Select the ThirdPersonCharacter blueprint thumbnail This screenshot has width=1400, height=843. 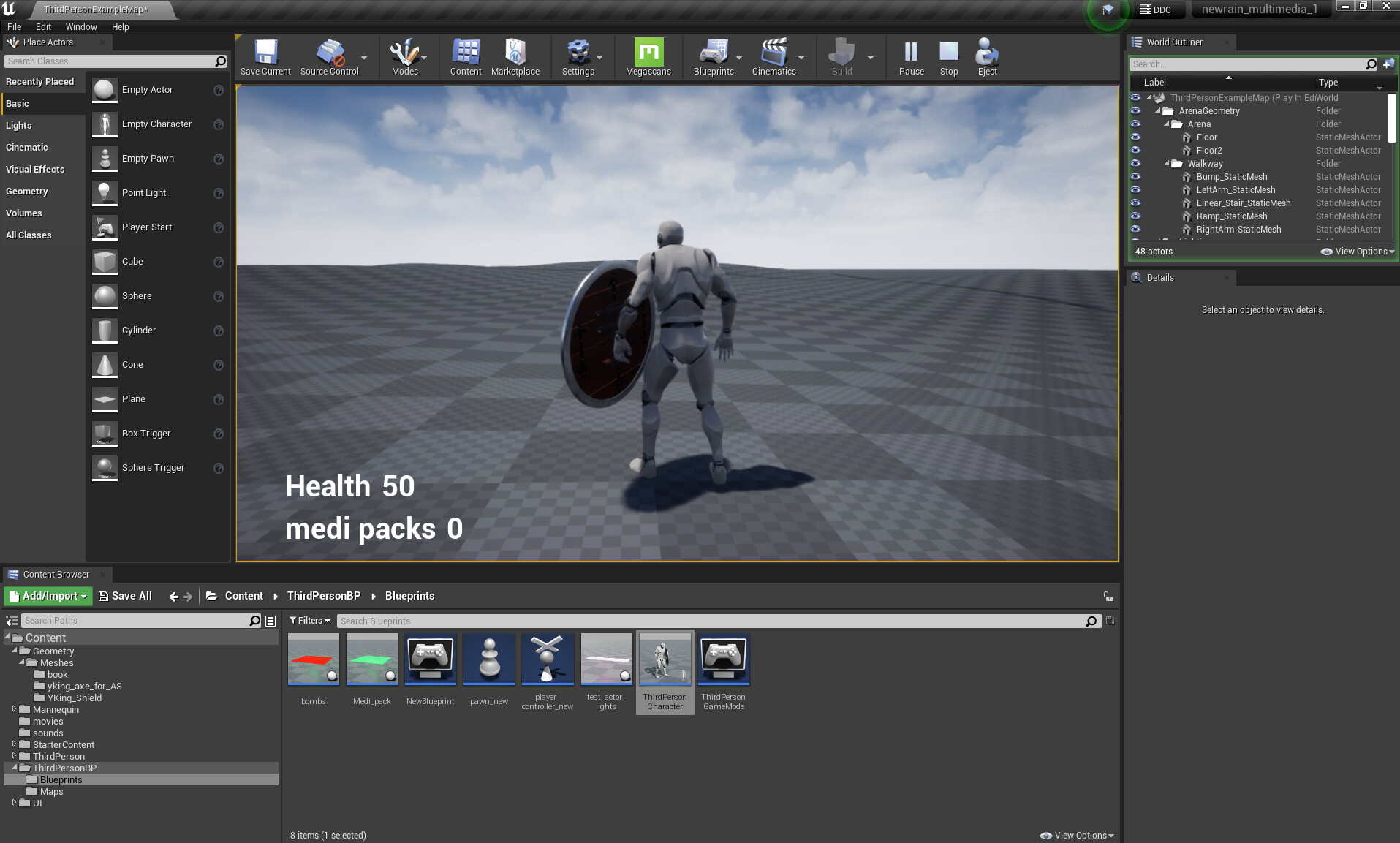coord(664,659)
